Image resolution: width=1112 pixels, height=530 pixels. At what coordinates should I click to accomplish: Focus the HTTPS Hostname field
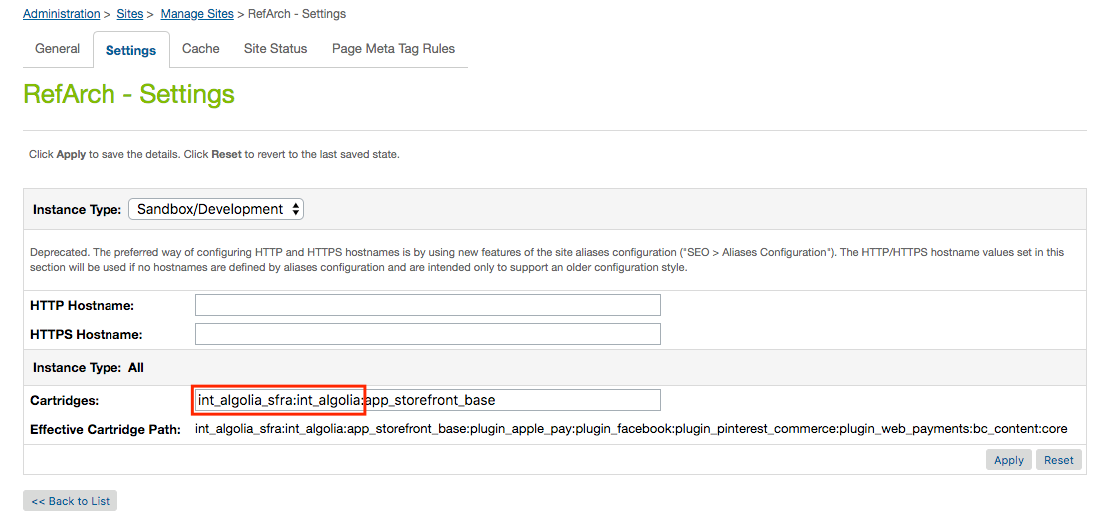(428, 334)
